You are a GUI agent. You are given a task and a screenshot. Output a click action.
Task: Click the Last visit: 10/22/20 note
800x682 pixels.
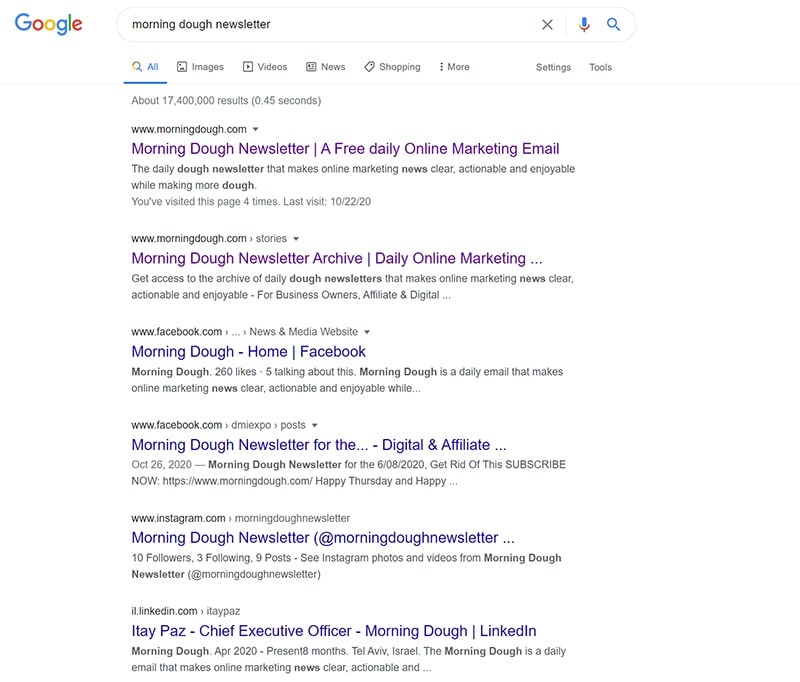pos(327,201)
